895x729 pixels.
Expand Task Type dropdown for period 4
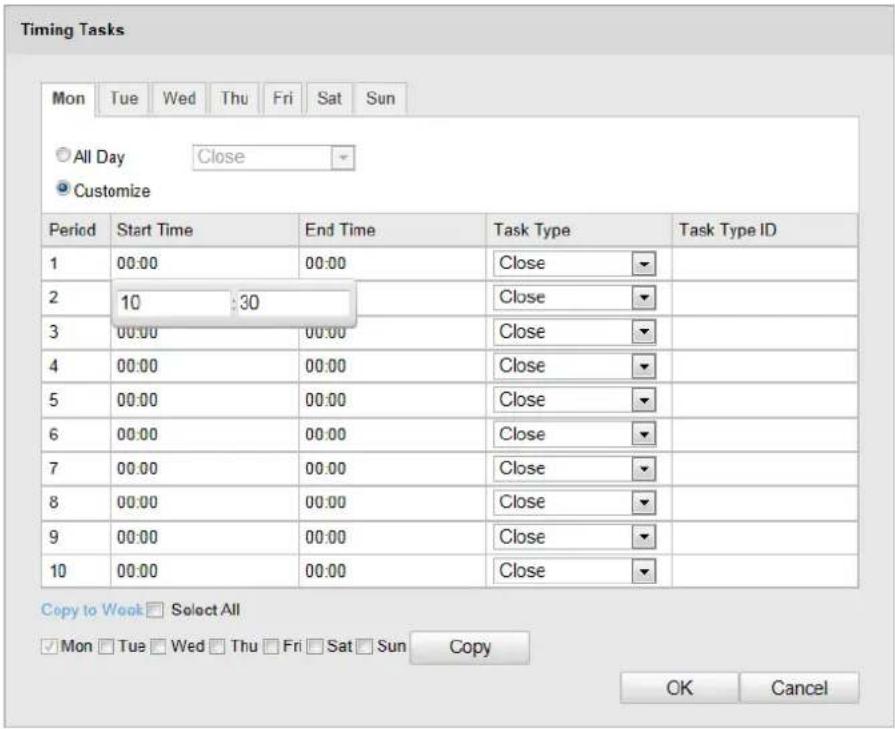click(574, 366)
